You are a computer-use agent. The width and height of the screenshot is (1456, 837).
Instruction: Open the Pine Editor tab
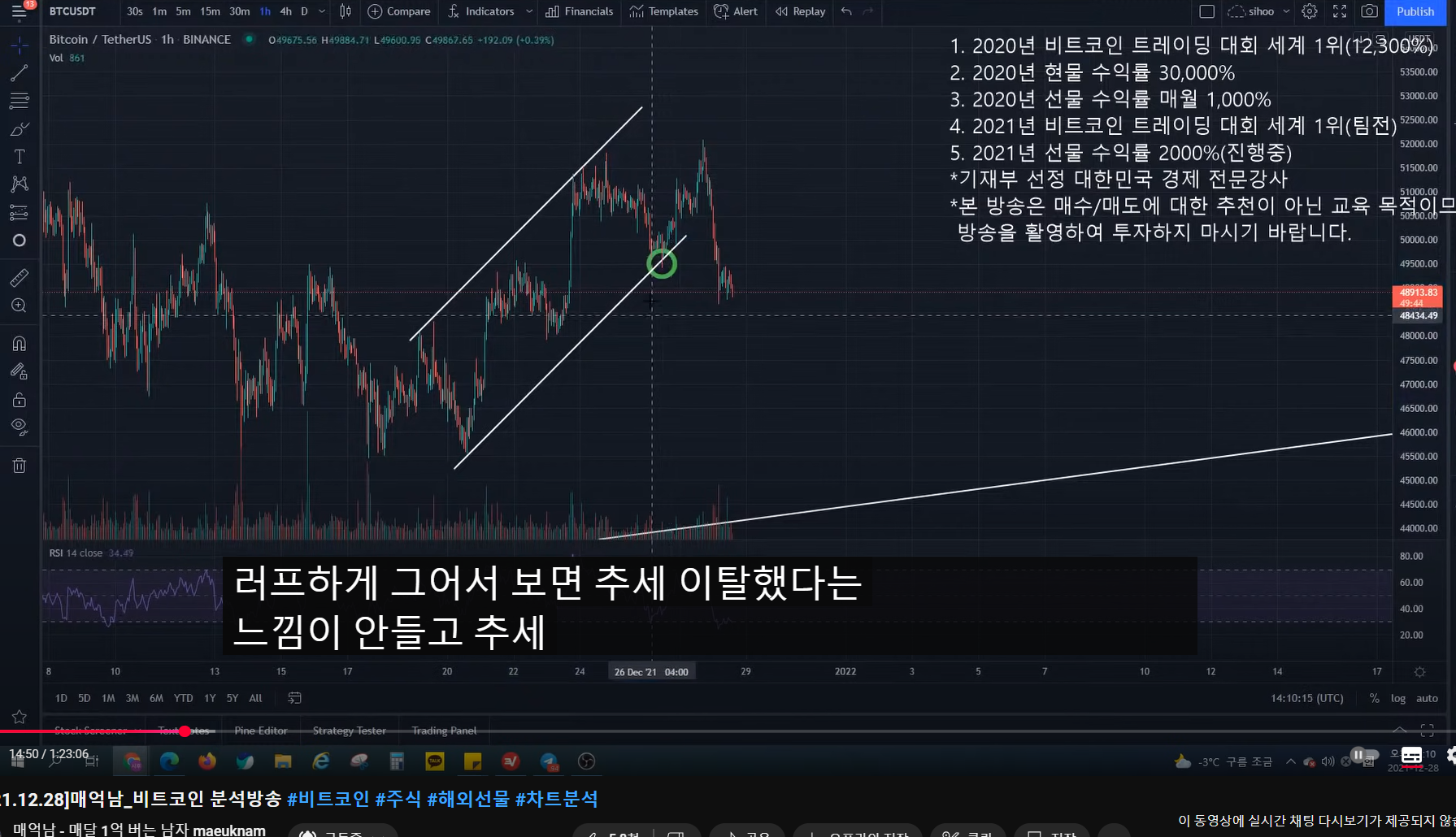(261, 731)
